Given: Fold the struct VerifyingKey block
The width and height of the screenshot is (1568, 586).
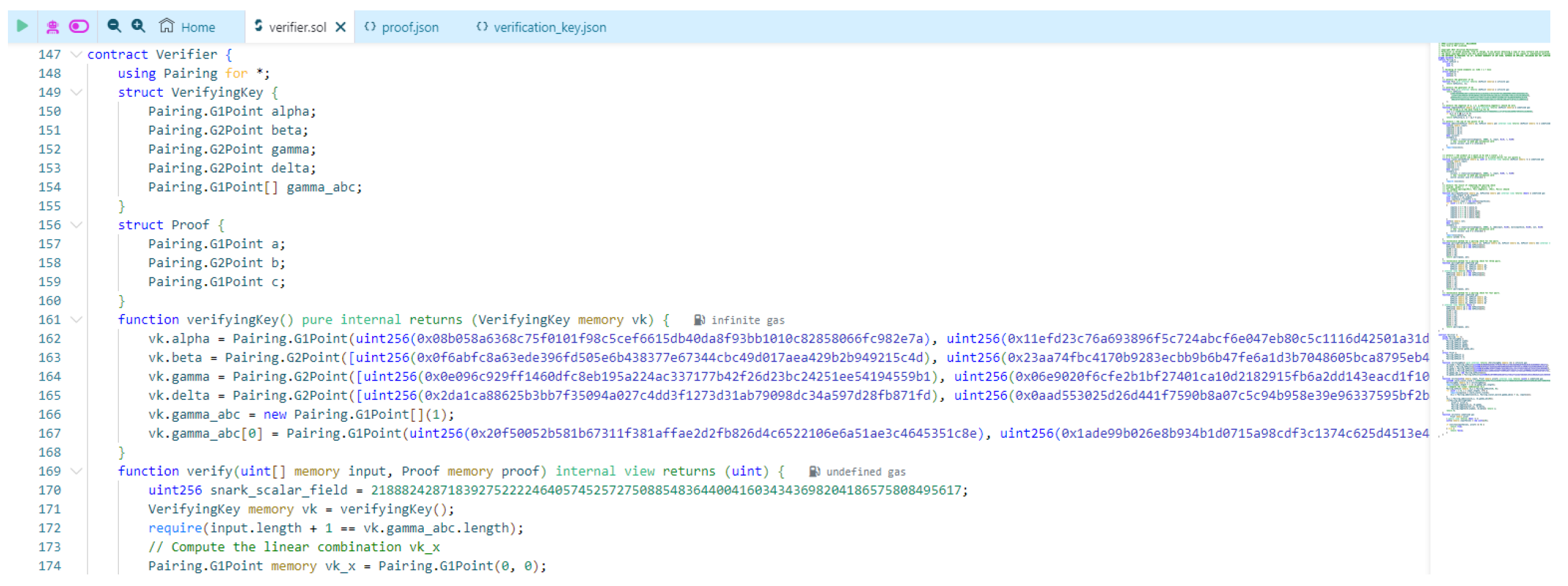Looking at the screenshot, I should pyautogui.click(x=76, y=92).
